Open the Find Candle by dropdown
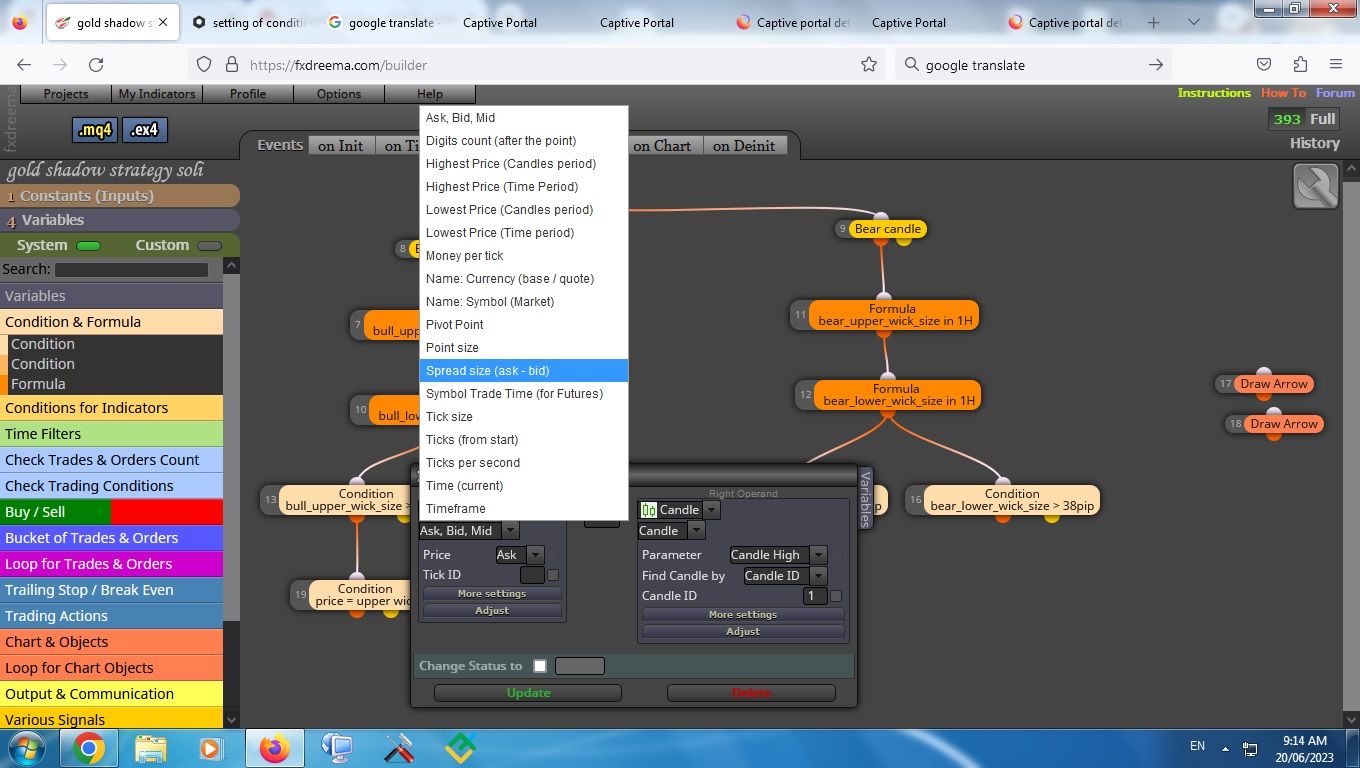Screen dimensions: 1360x768 coord(785,576)
